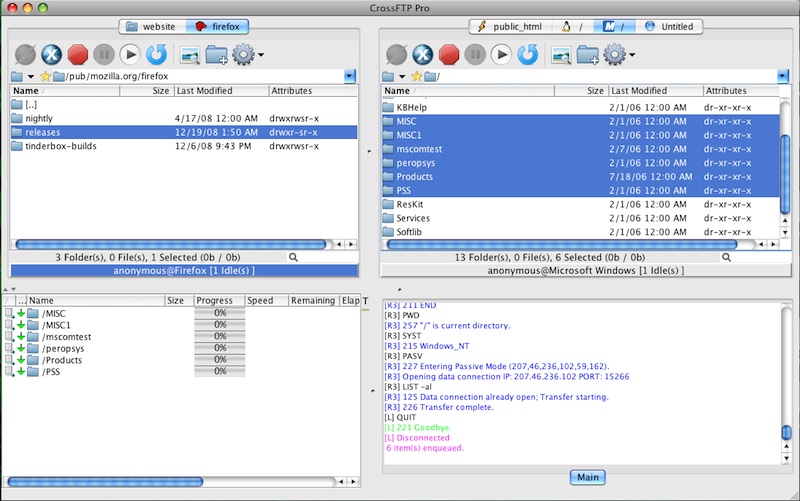Refresh the Firefox directory listing

pos(157,54)
